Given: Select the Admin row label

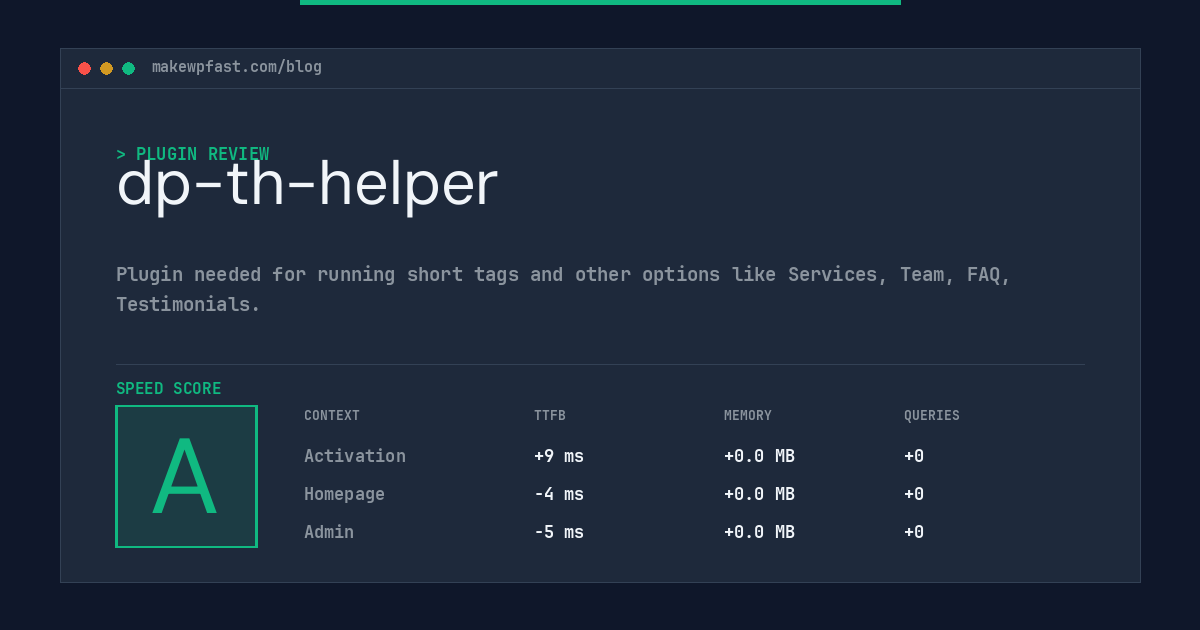Looking at the screenshot, I should coord(329,532).
